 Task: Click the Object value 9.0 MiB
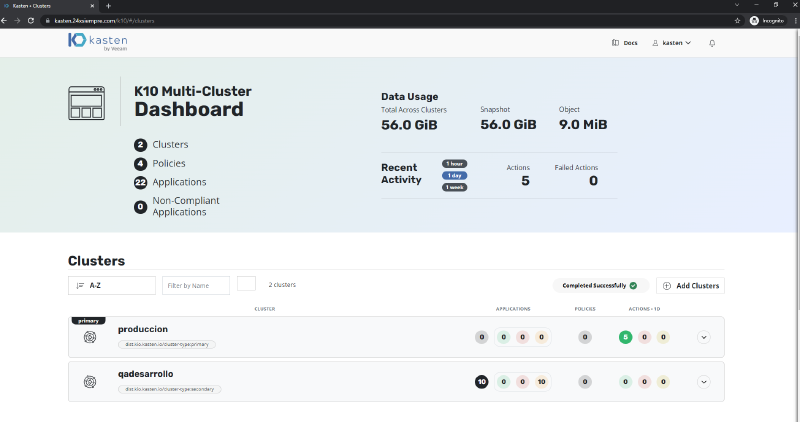click(x=583, y=125)
